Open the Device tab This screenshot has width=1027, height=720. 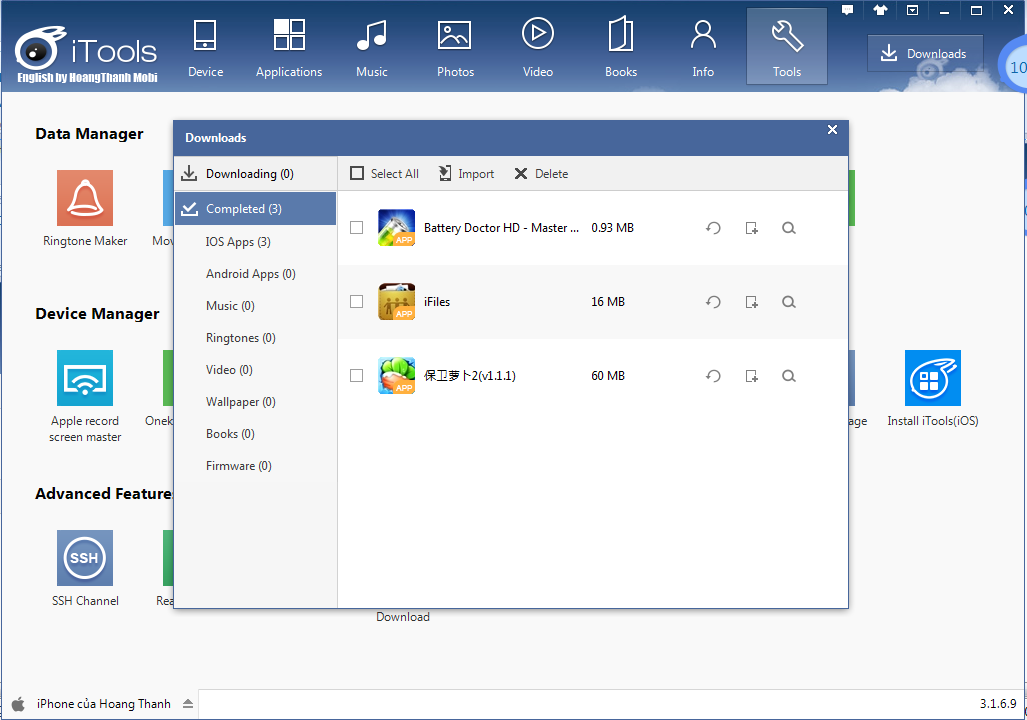[x=205, y=48]
